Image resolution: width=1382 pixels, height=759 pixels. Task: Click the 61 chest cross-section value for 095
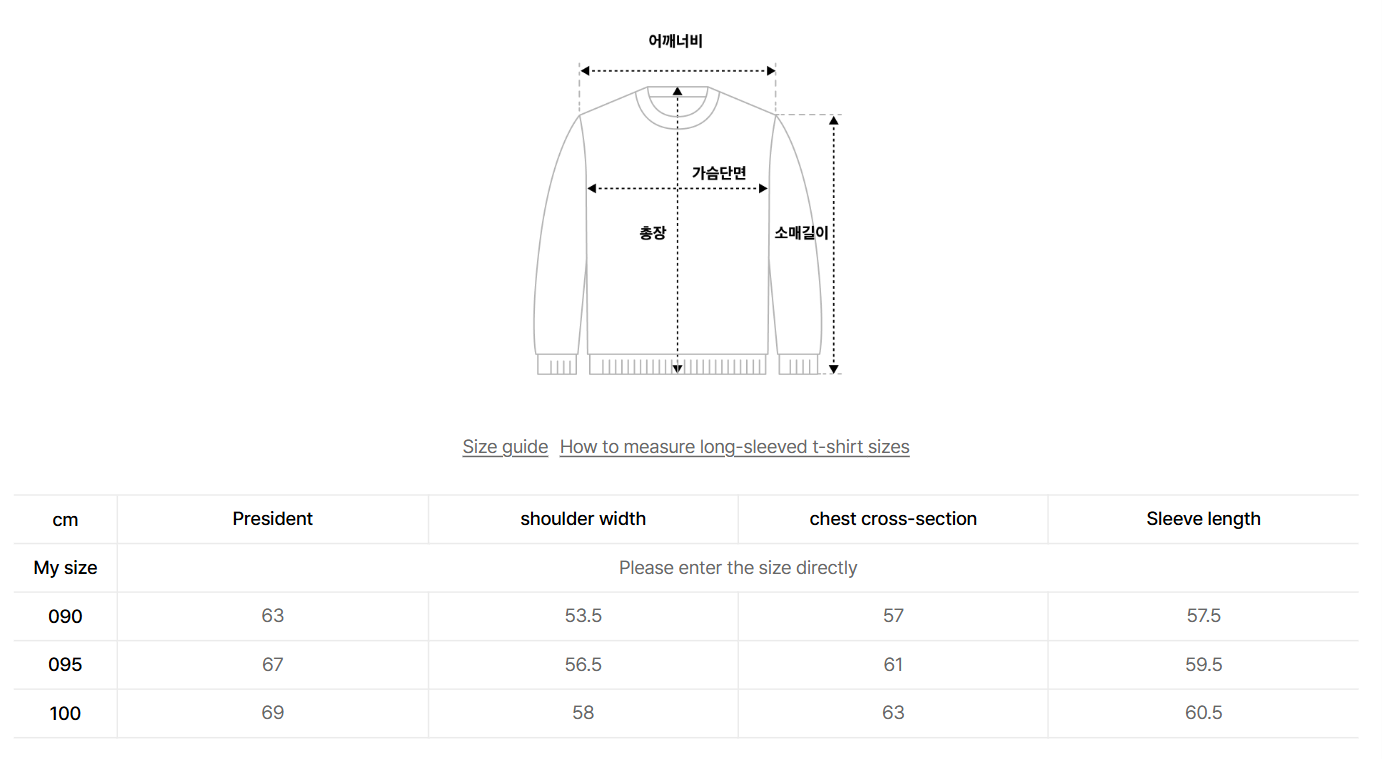point(893,665)
